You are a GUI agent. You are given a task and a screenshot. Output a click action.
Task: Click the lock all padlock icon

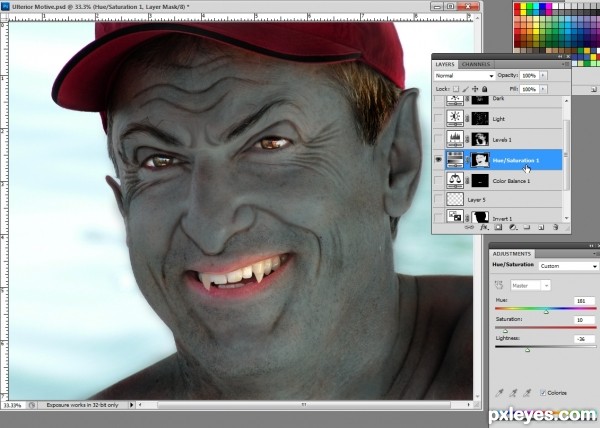pyautogui.click(x=484, y=89)
